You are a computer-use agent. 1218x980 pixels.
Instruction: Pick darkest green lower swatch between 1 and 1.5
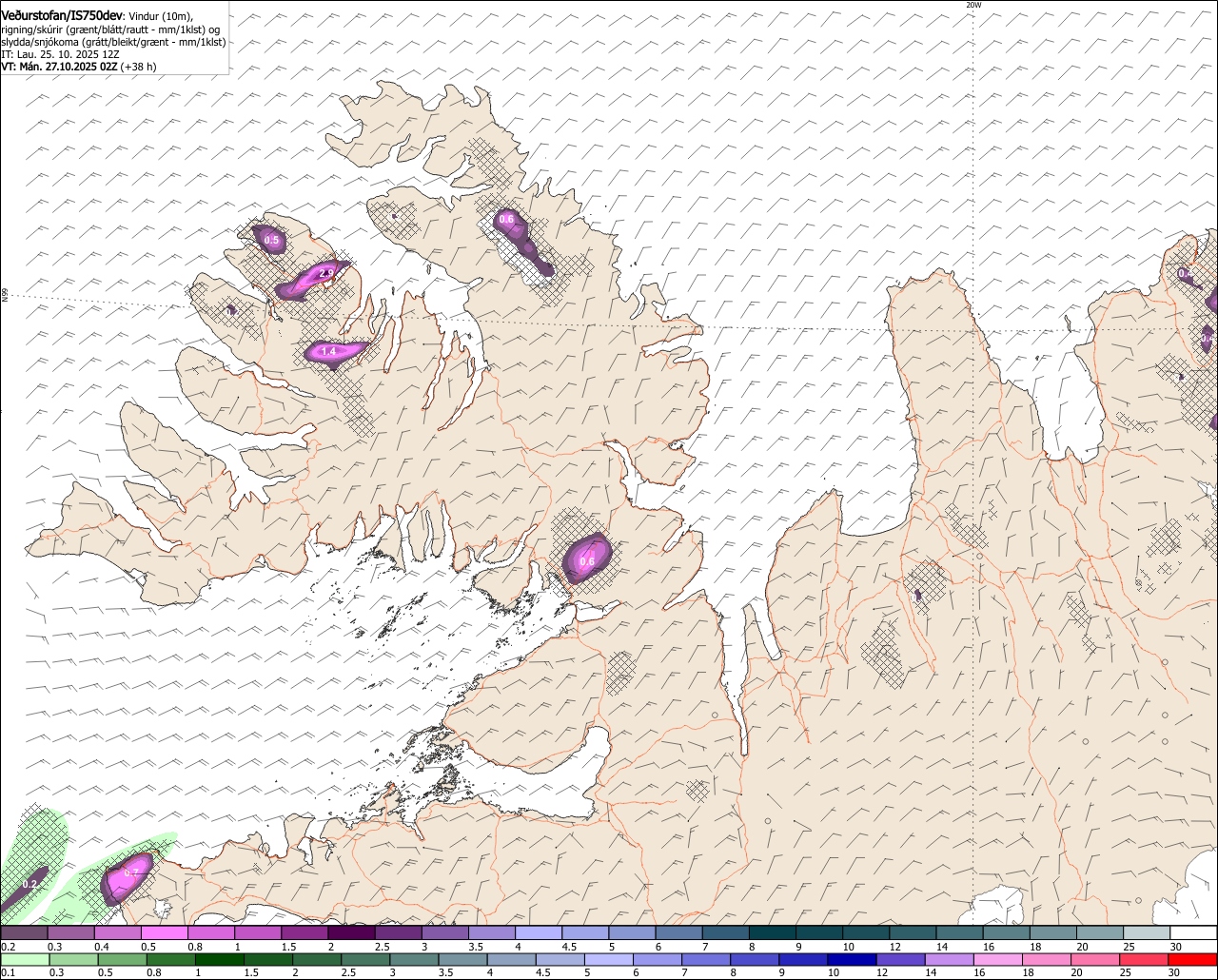(x=221, y=959)
